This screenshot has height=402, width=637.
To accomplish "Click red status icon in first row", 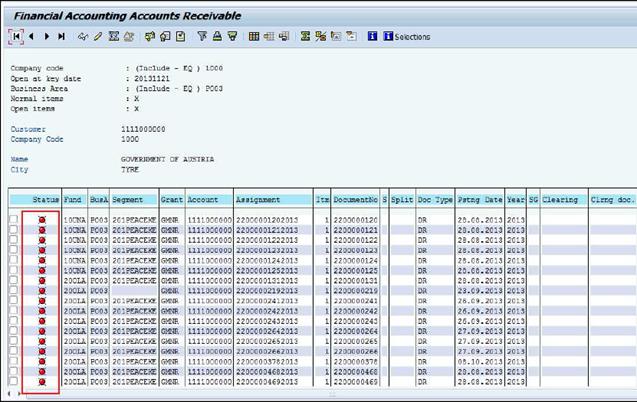I will pos(41,218).
